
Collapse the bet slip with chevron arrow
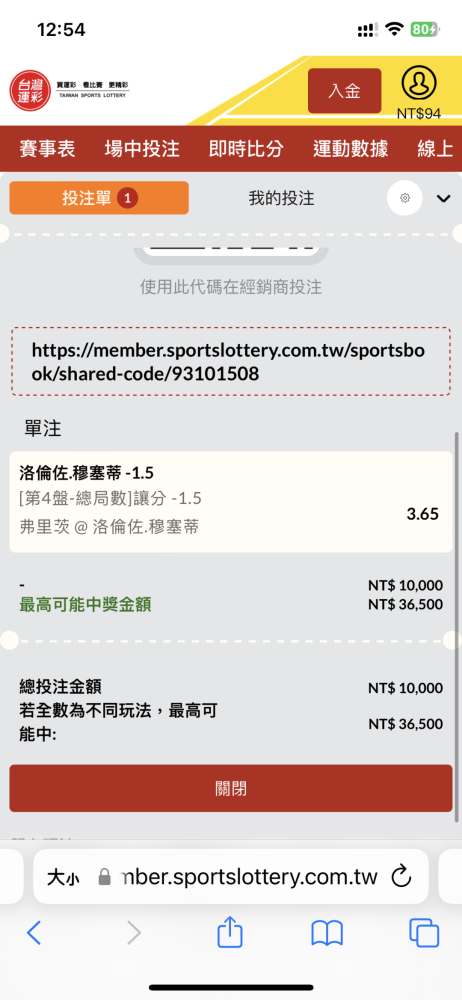443,198
